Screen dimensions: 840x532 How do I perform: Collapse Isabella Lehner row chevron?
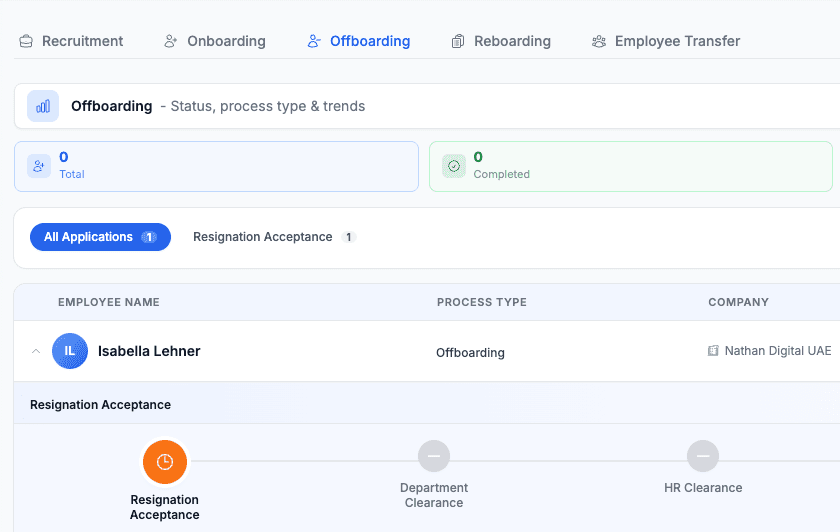[36, 351]
